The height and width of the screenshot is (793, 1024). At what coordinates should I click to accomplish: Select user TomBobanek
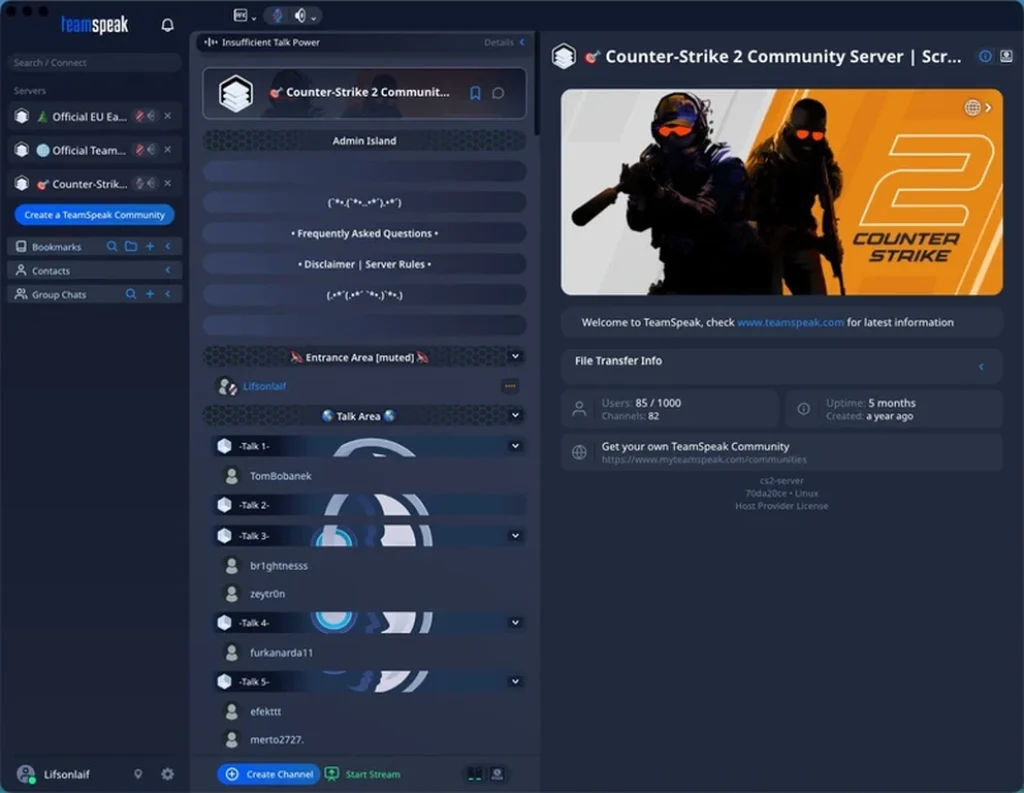point(281,476)
